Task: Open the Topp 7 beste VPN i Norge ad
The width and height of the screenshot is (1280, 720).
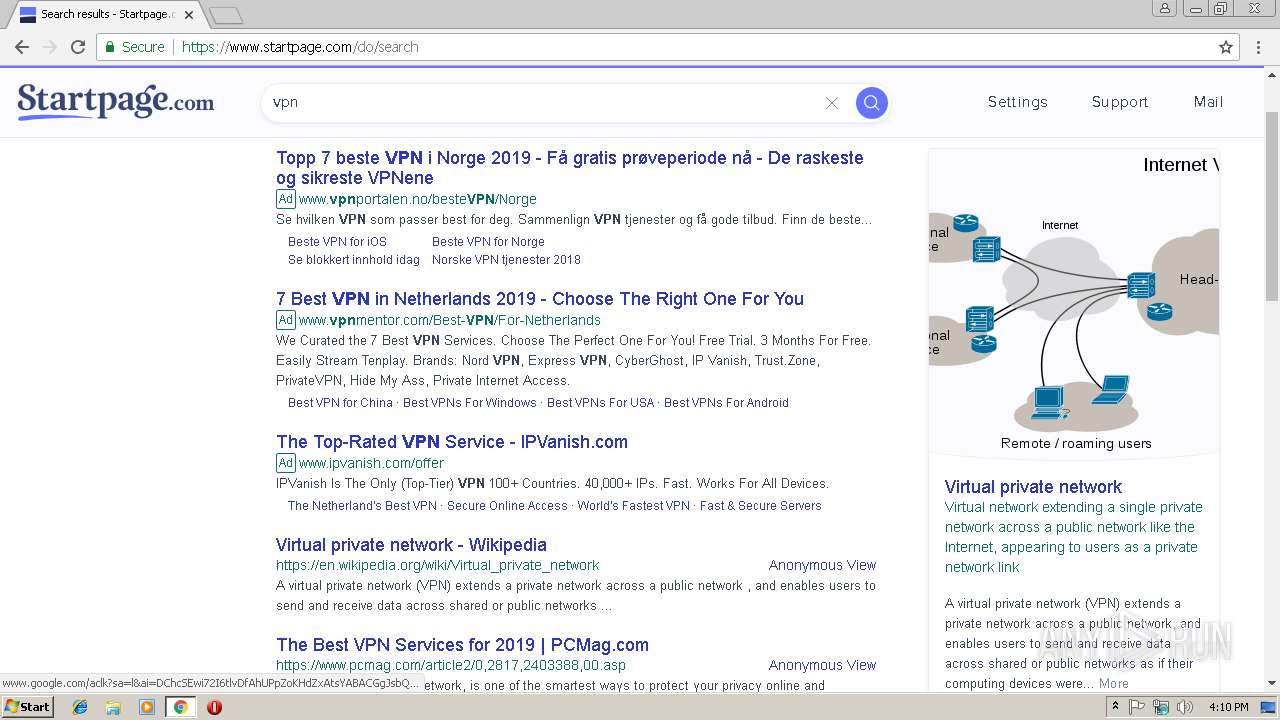Action: pos(569,168)
